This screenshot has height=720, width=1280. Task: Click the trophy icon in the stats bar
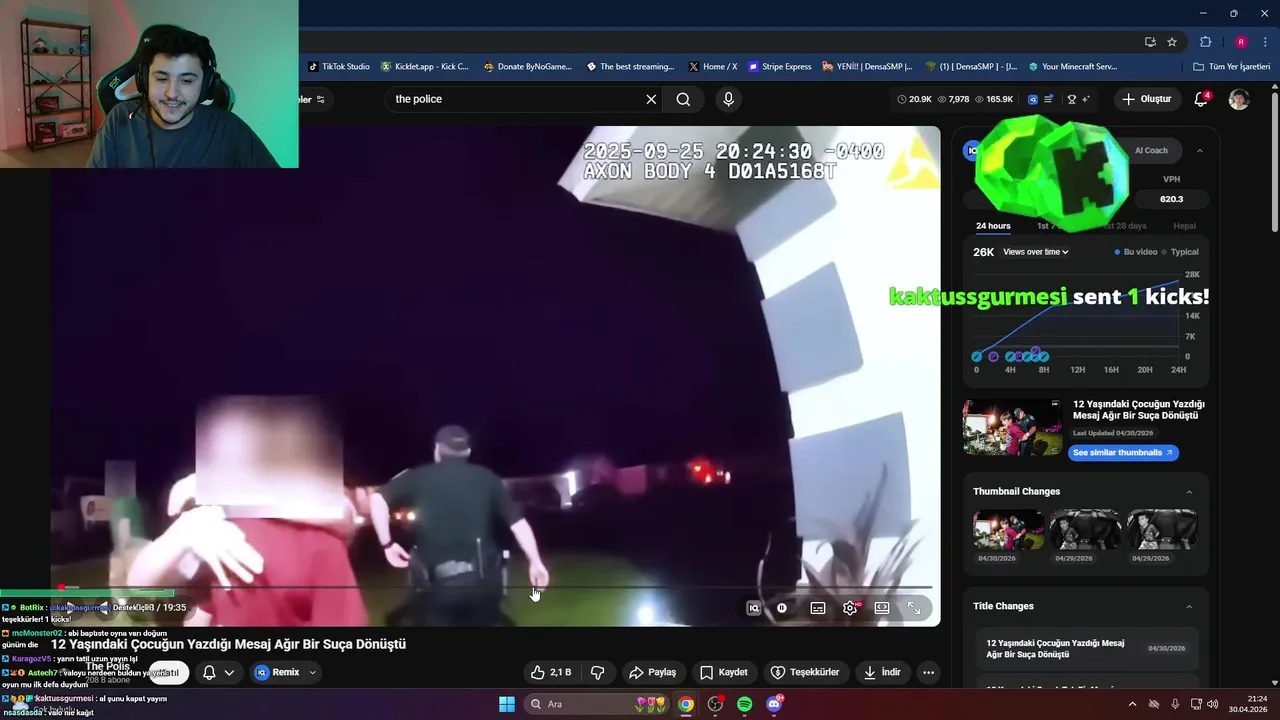[x=1072, y=99]
